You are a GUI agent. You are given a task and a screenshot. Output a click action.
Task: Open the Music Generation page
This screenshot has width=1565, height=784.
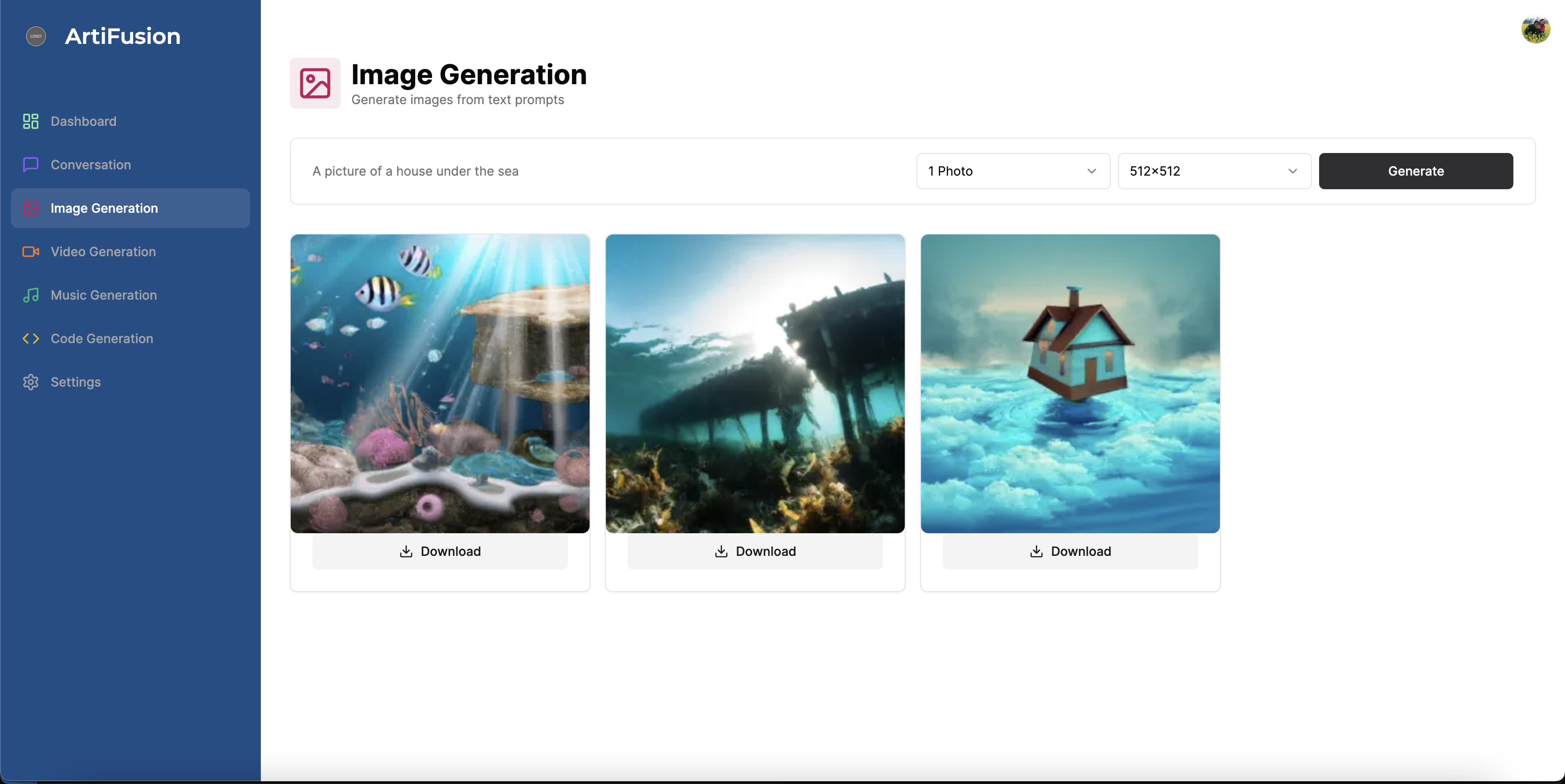pyautogui.click(x=103, y=295)
